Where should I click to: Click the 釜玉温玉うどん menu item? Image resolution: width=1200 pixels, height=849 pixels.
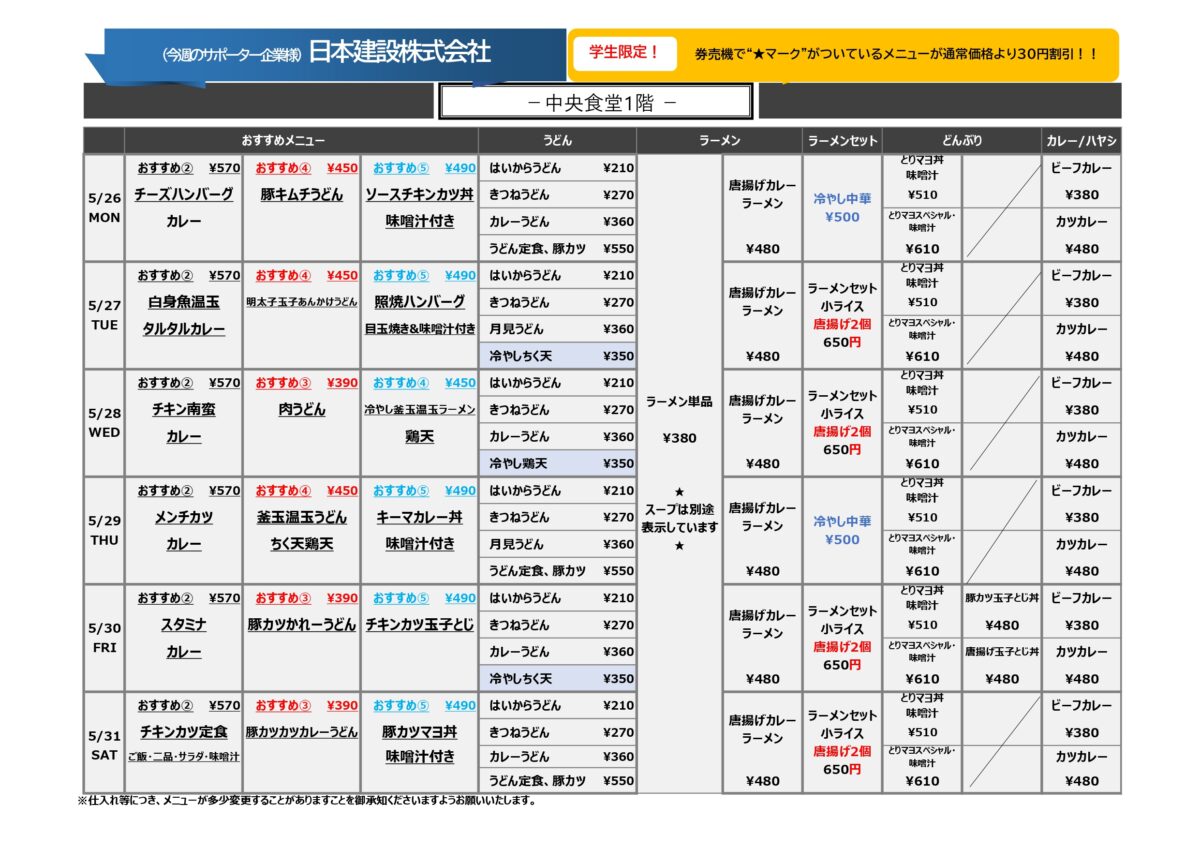[x=302, y=517]
